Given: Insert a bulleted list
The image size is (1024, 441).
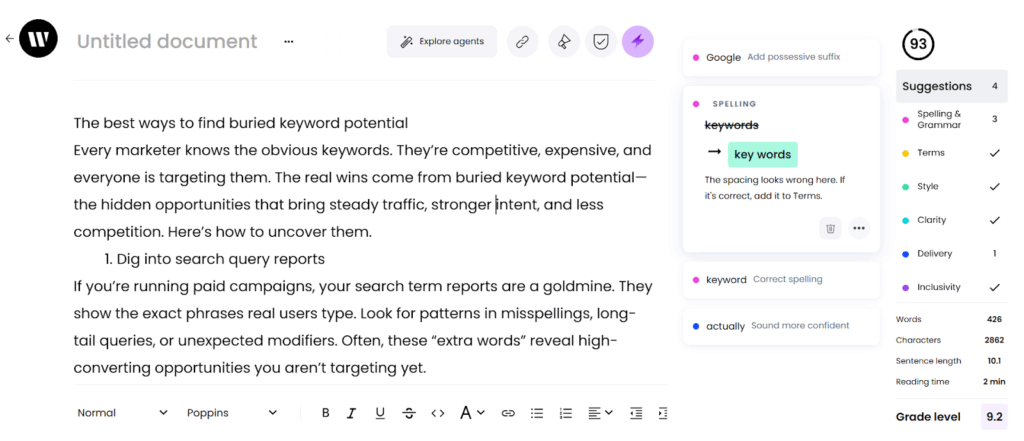Looking at the screenshot, I should 537,413.
